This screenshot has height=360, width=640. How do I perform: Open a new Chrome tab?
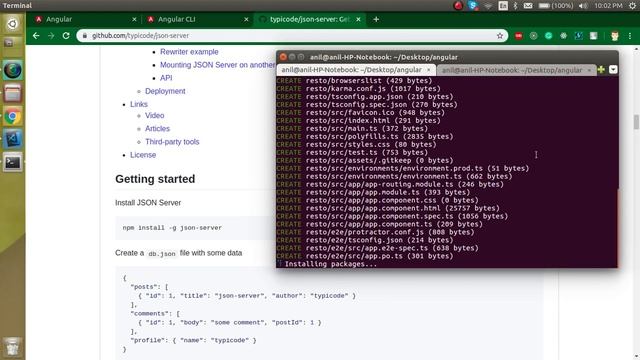[x=376, y=19]
